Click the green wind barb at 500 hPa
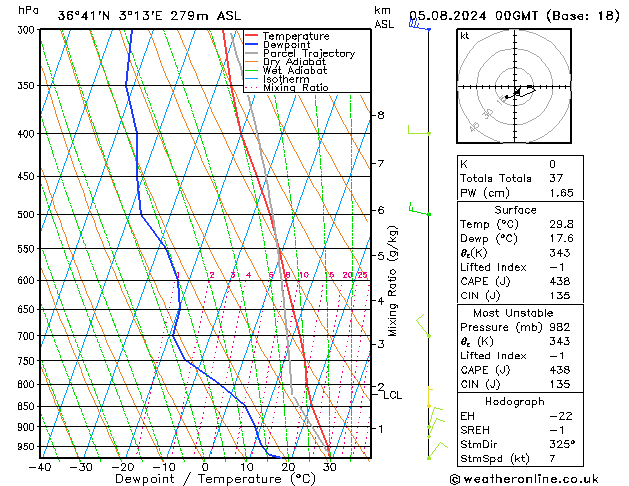The width and height of the screenshot is (629, 486). click(420, 209)
